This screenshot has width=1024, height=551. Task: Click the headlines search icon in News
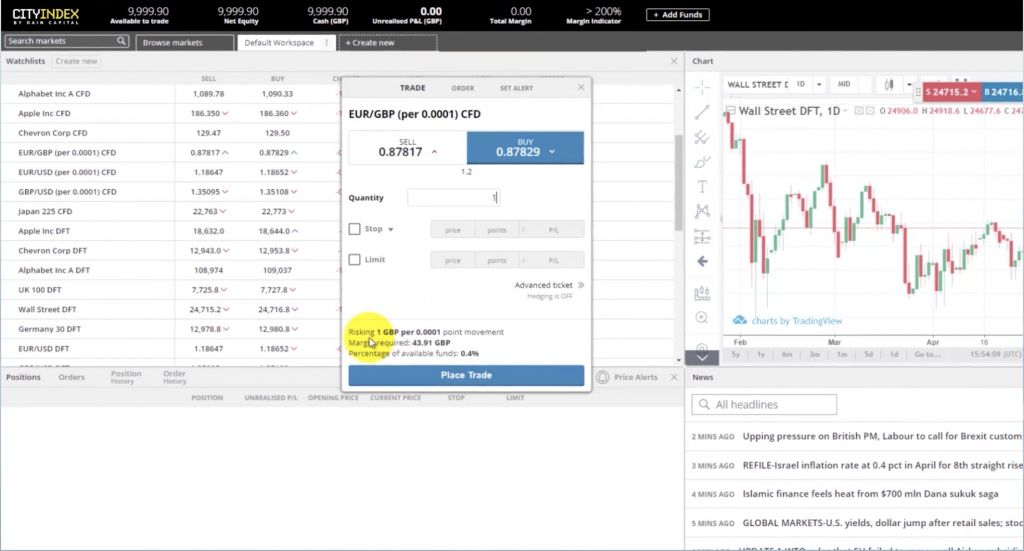click(x=704, y=404)
